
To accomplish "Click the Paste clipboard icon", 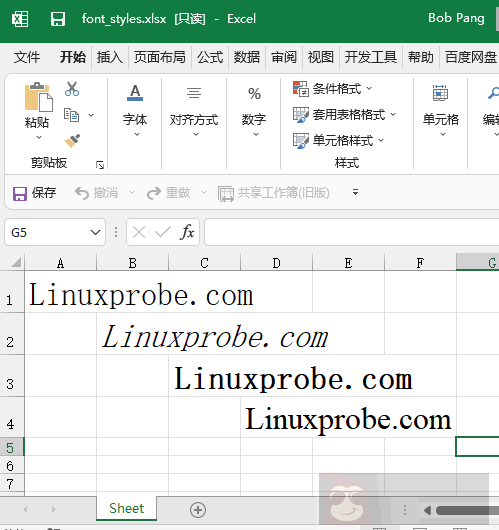I will (38, 97).
